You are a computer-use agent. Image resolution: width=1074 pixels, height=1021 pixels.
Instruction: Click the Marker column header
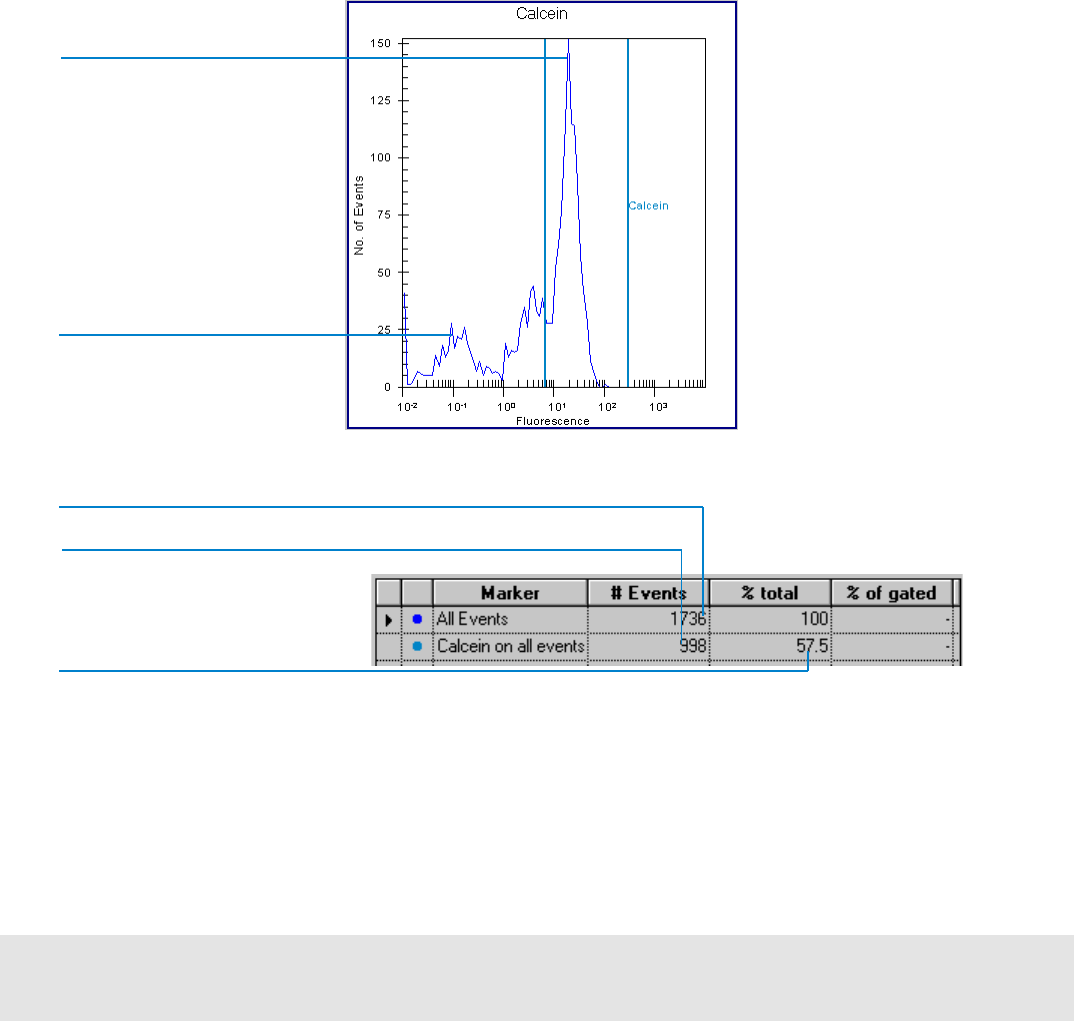pos(510,593)
